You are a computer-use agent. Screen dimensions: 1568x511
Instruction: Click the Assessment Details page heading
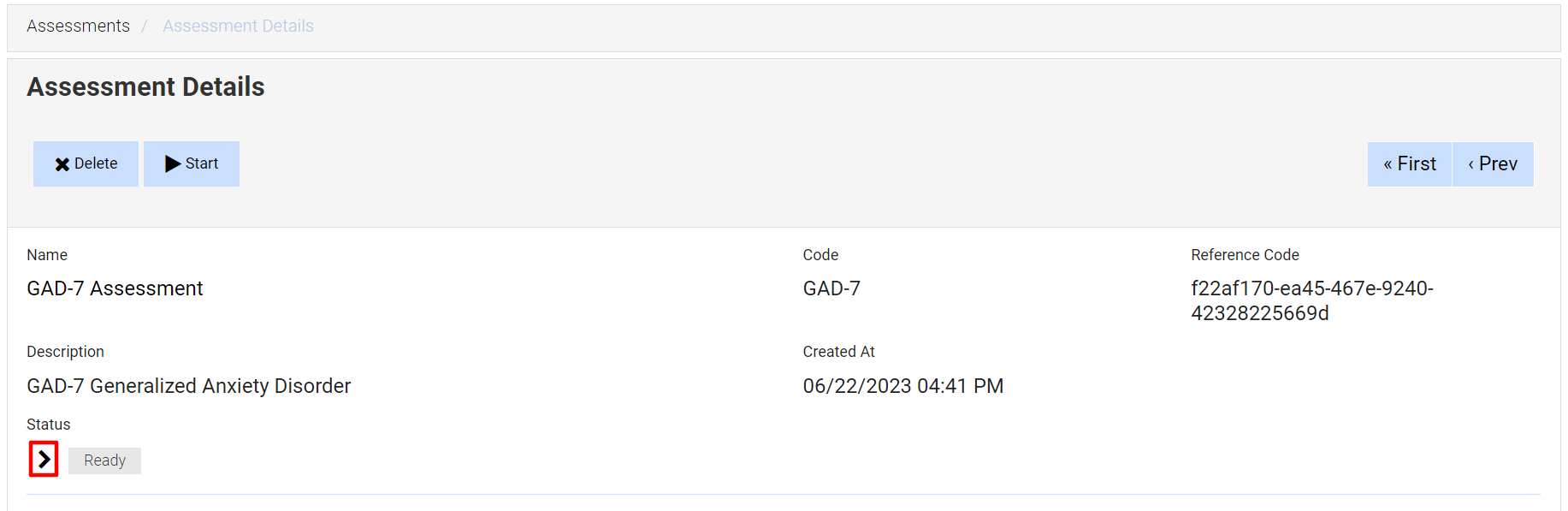tap(145, 86)
